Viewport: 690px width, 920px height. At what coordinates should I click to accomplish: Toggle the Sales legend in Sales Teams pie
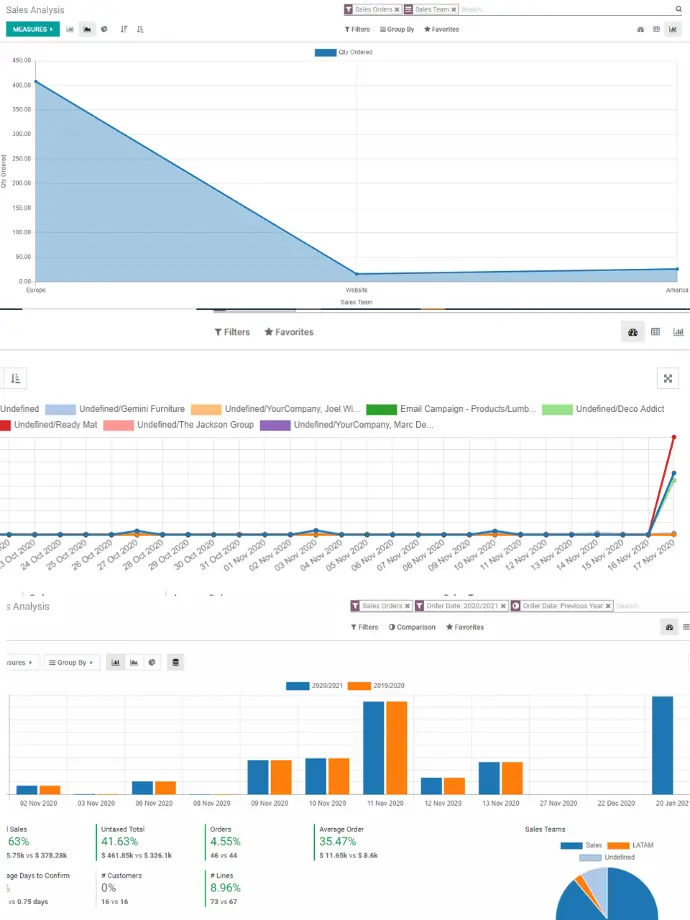581,845
